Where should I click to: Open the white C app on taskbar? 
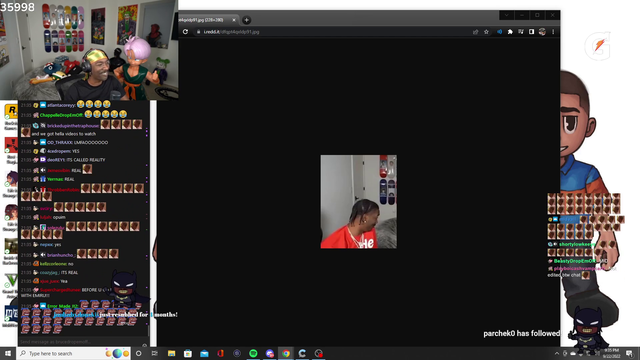(302, 353)
